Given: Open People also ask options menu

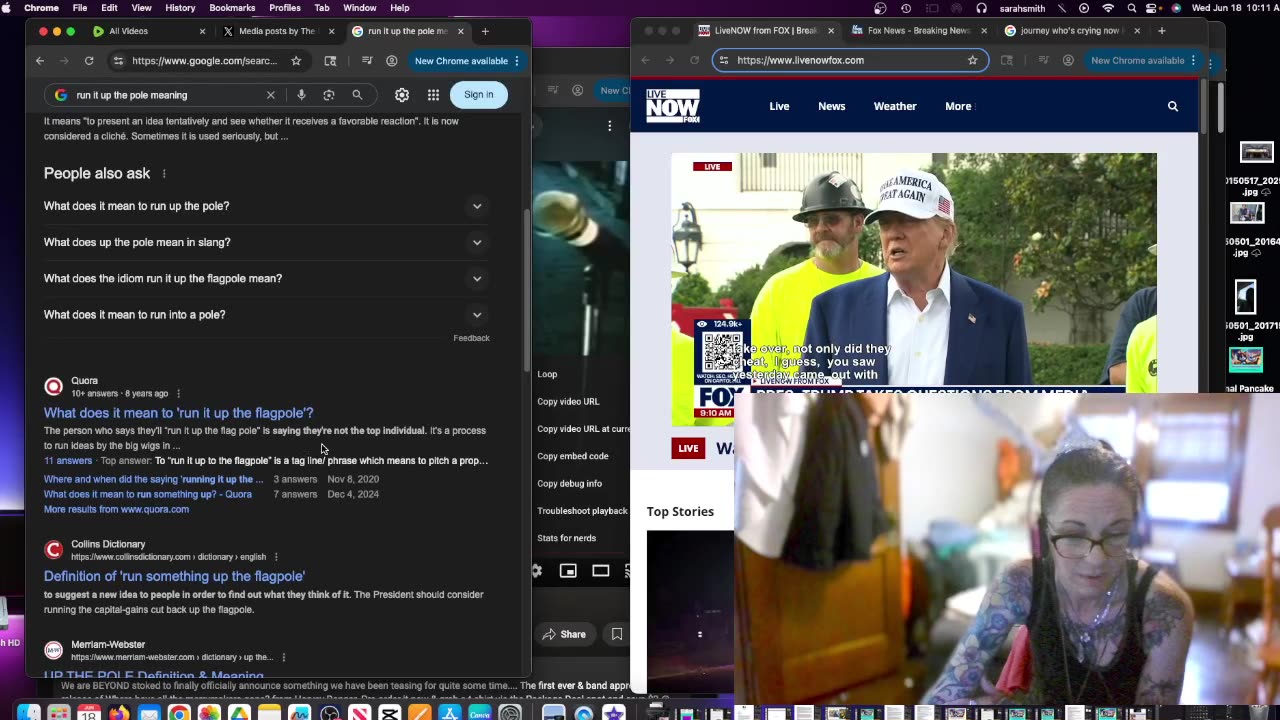Looking at the screenshot, I should 164,174.
